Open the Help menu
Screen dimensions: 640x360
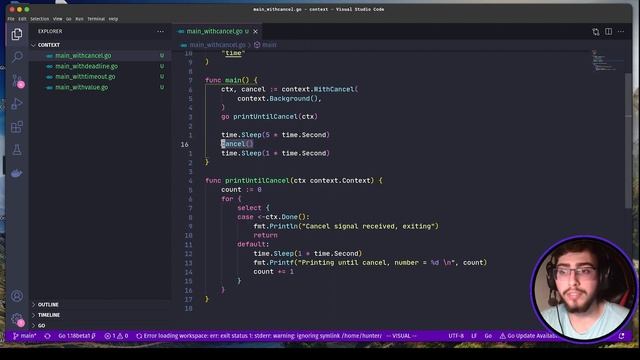(x=113, y=19)
